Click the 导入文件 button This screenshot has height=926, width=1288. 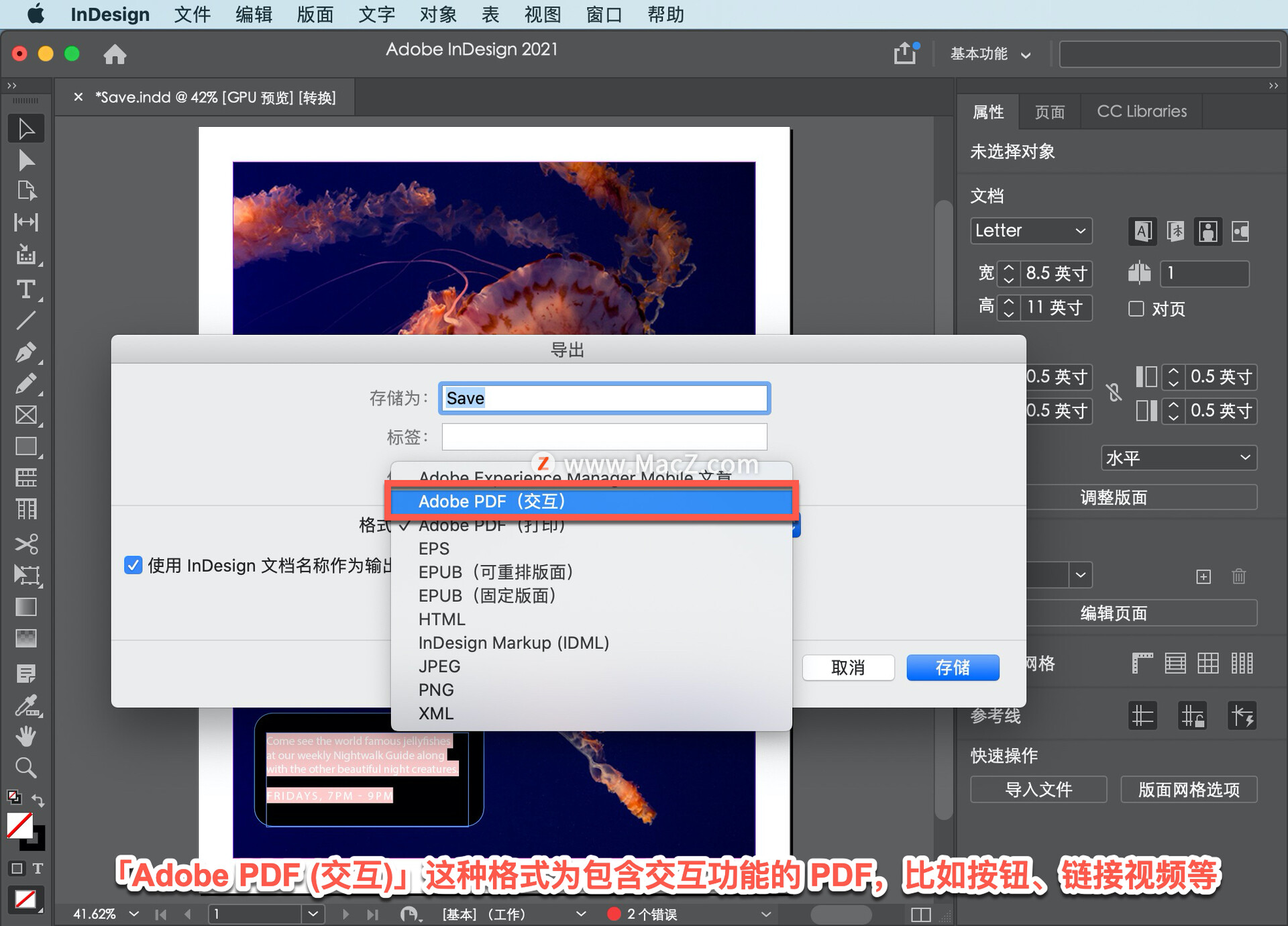1038,789
